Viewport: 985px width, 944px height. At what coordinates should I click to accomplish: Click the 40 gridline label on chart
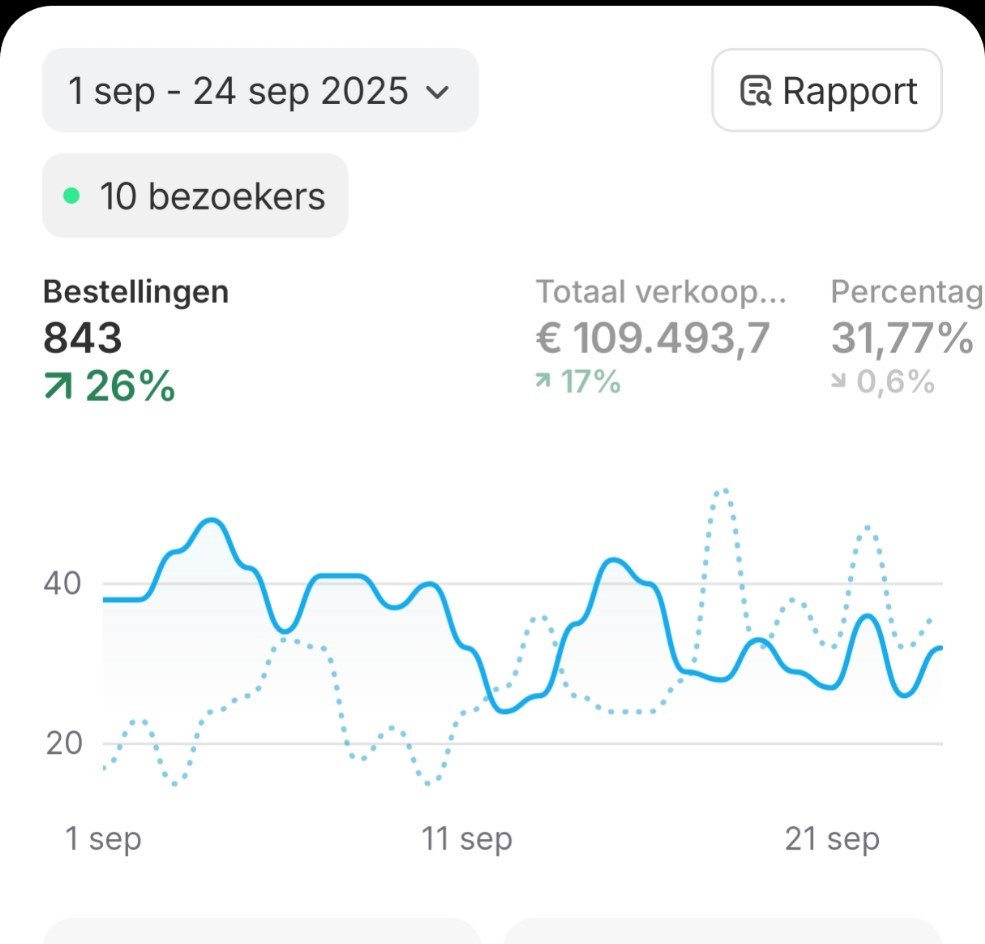tap(65, 583)
